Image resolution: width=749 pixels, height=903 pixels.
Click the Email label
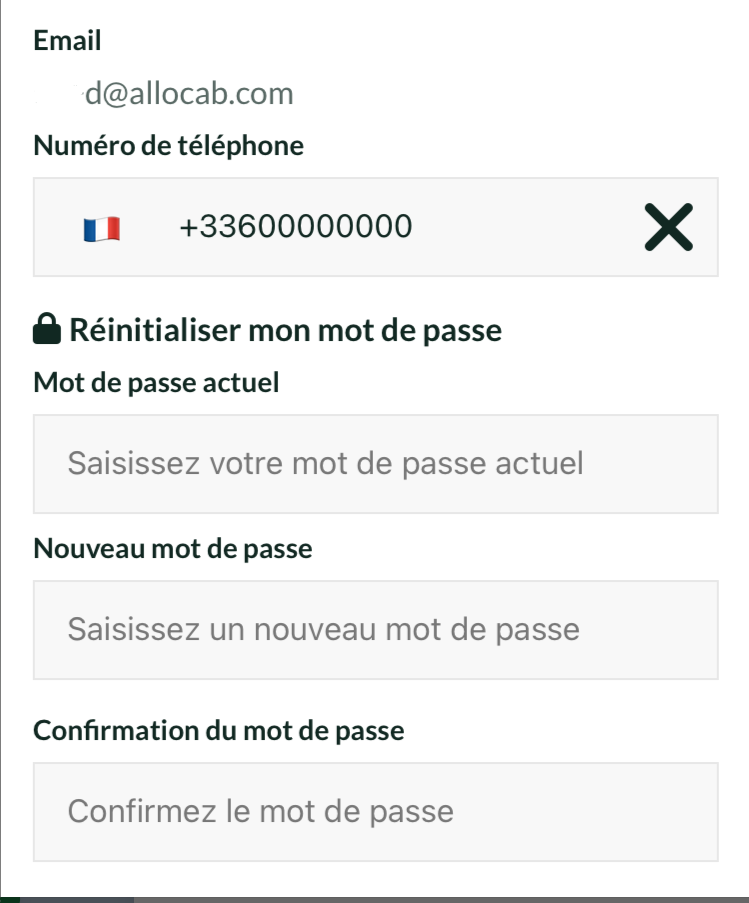[67, 40]
